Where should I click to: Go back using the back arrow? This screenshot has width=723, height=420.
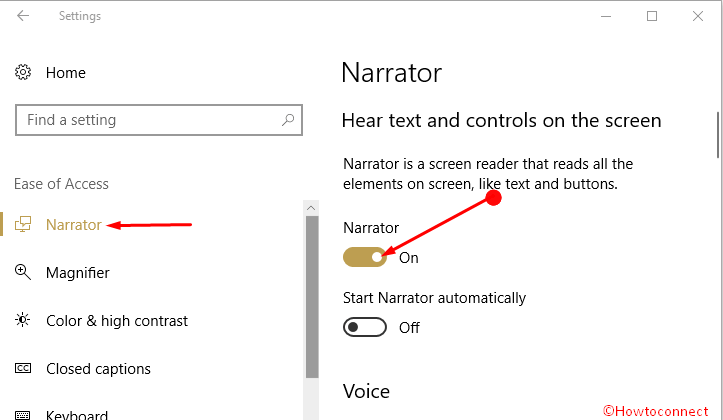[x=23, y=16]
